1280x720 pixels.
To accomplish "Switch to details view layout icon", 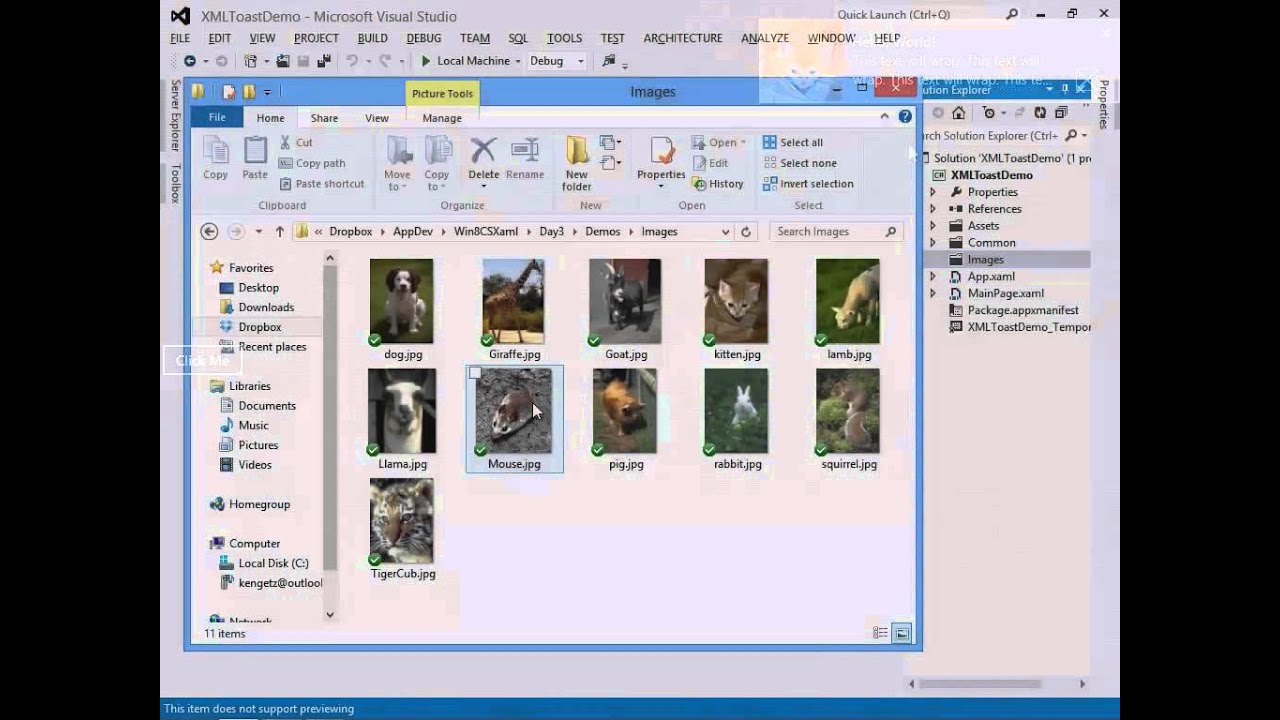I will pyautogui.click(x=880, y=633).
